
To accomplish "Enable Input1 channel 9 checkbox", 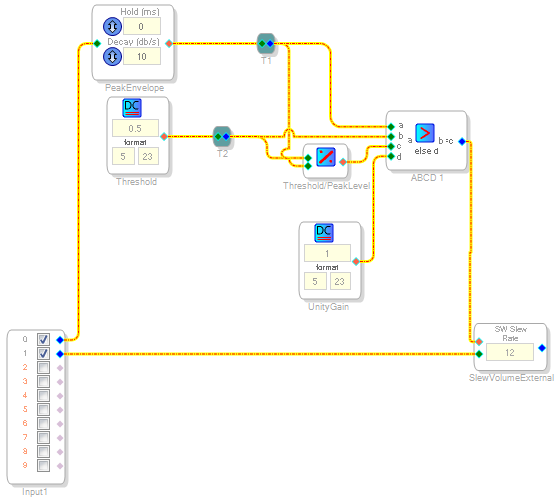I will [x=43, y=465].
